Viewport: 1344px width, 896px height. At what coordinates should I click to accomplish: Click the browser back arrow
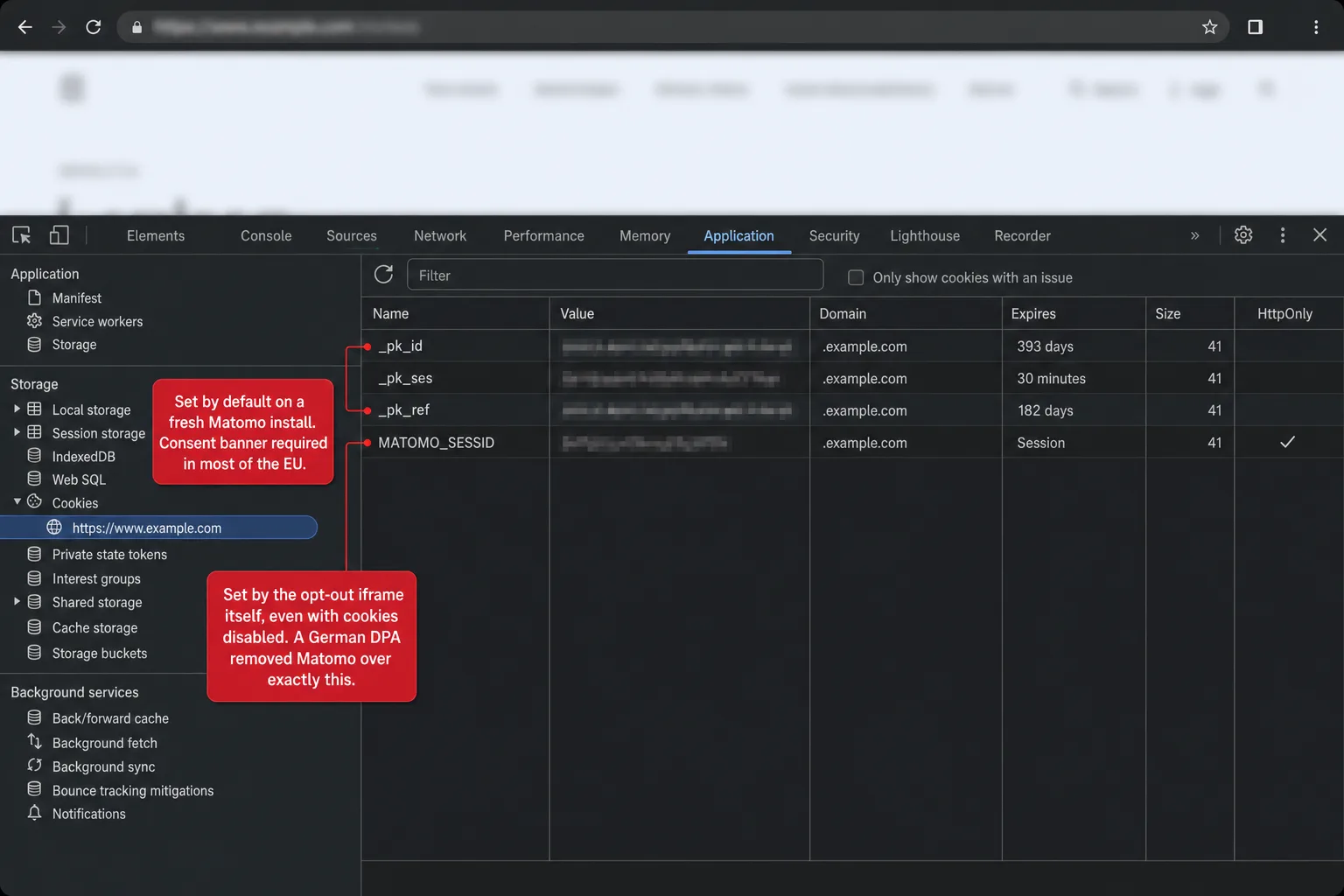coord(24,27)
